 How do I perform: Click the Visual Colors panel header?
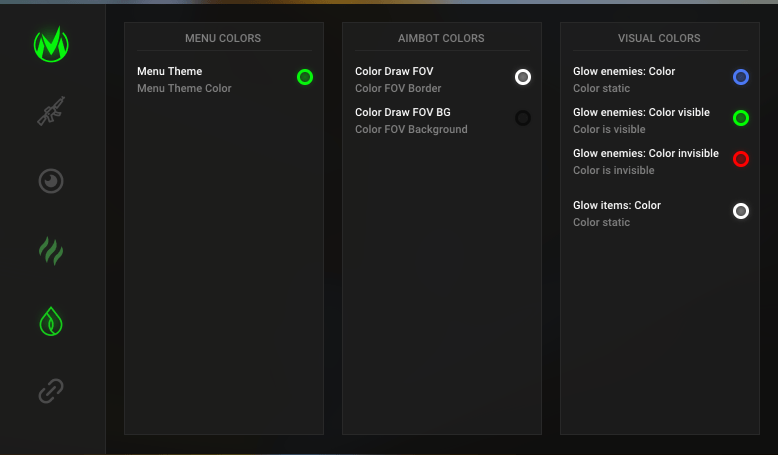pyautogui.click(x=659, y=38)
